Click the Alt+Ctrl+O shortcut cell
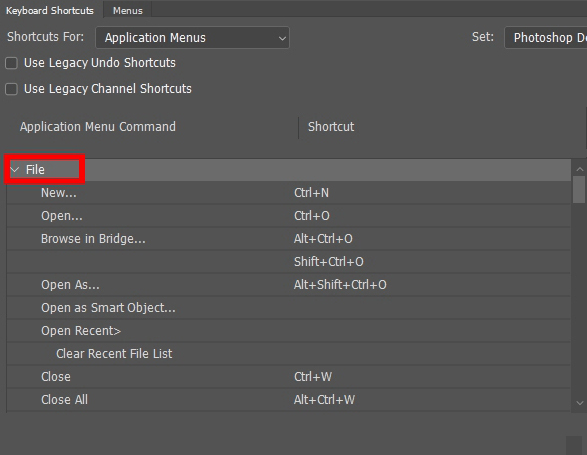 point(323,239)
